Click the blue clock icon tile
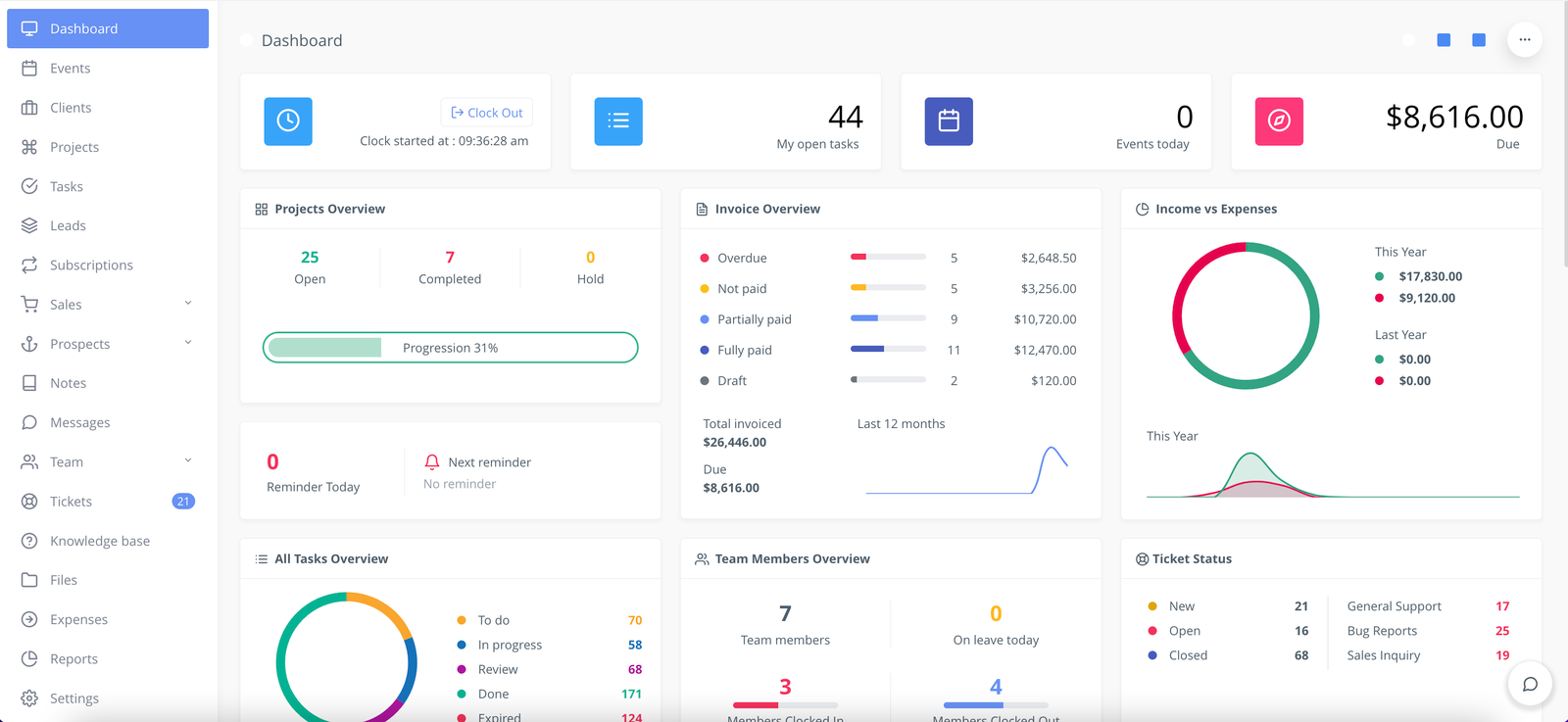 click(288, 121)
